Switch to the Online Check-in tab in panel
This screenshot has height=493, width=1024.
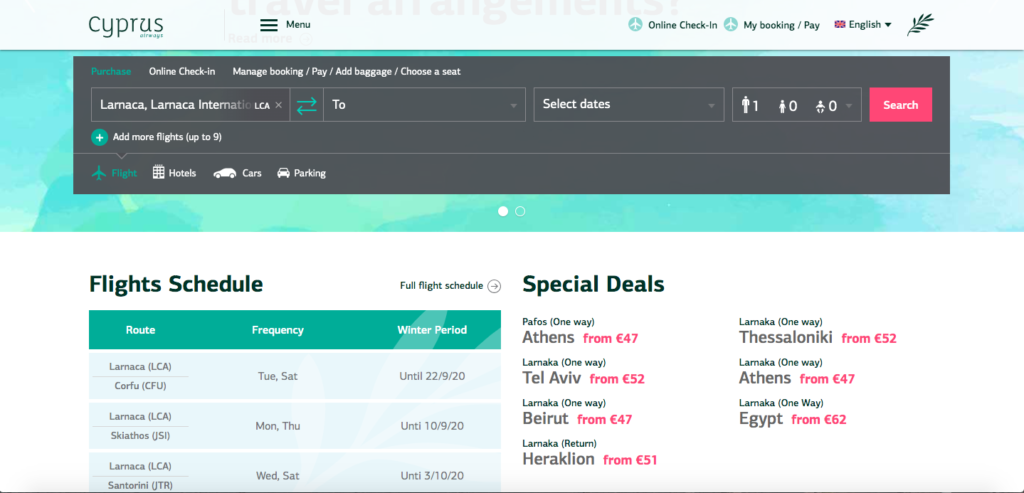tap(182, 71)
